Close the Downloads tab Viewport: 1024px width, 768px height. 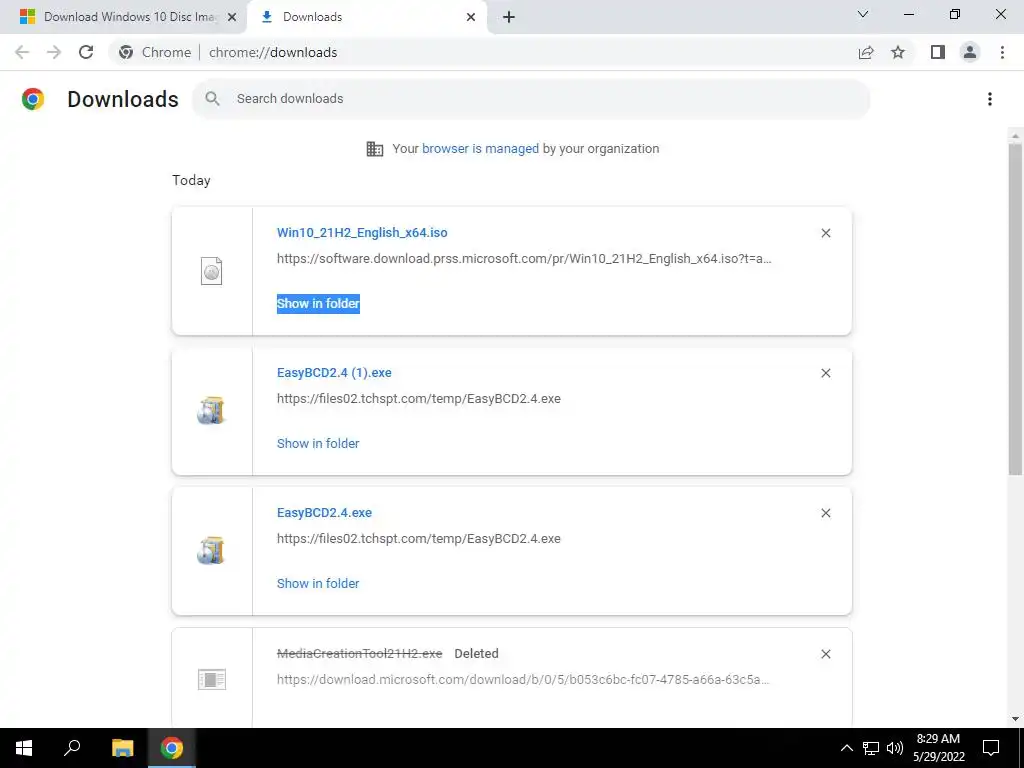471,17
